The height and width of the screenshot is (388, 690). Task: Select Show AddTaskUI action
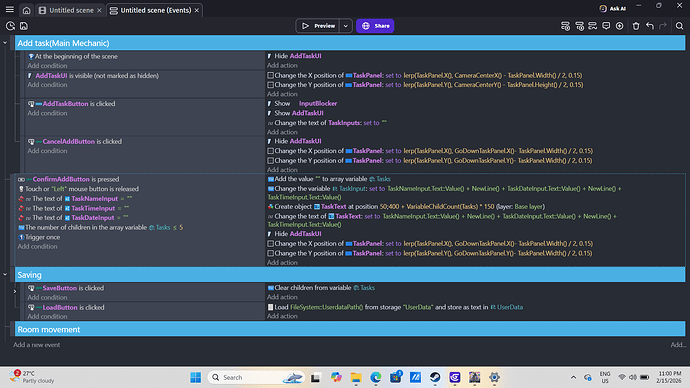[x=295, y=113]
